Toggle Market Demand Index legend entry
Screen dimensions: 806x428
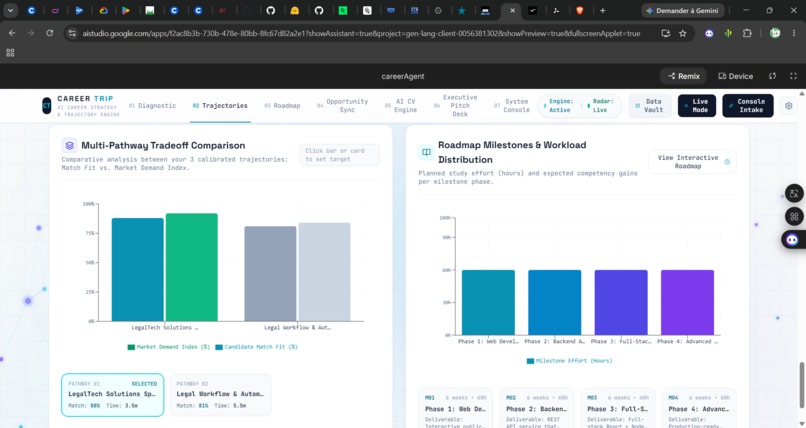coord(169,347)
